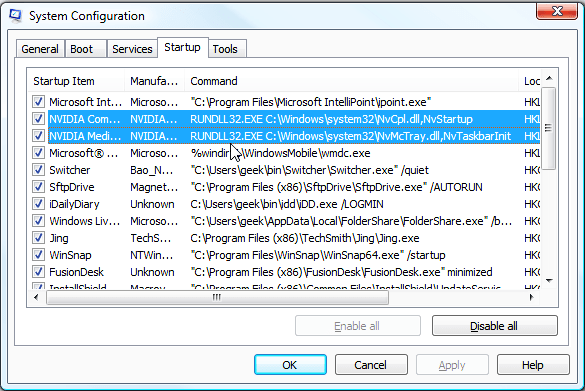Select the Startup tab
585x391 pixels.
click(x=182, y=47)
